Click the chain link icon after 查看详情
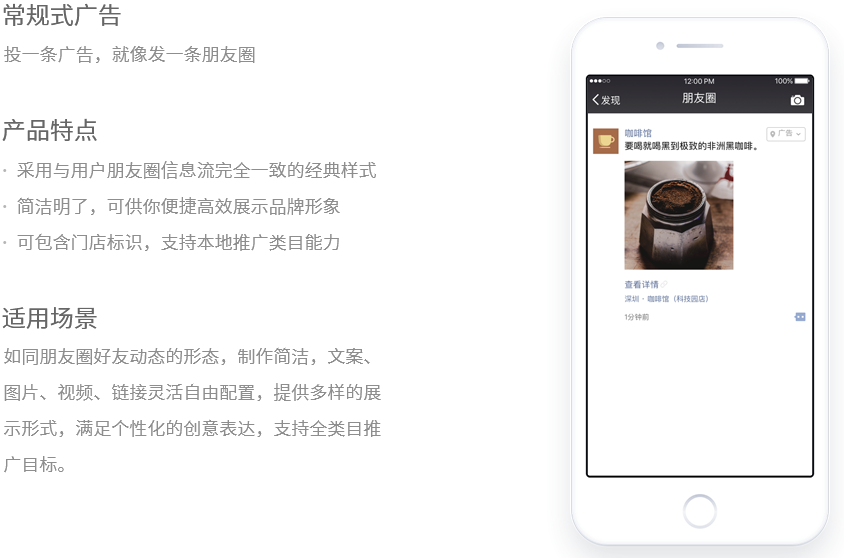This screenshot has width=844, height=558. click(x=664, y=284)
